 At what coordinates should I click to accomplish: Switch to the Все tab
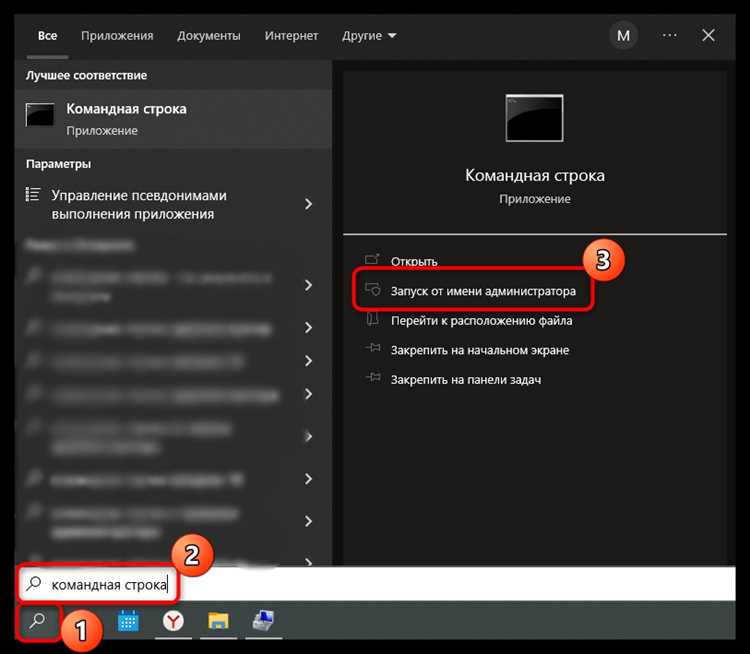tap(47, 36)
